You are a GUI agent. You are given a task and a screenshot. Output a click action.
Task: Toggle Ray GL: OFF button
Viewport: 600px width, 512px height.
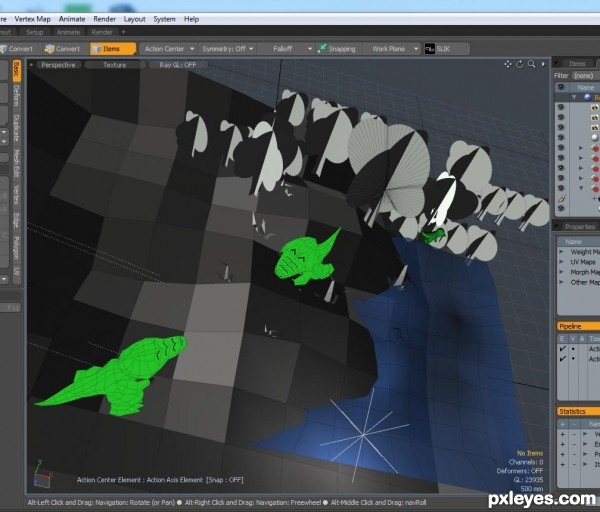178,65
